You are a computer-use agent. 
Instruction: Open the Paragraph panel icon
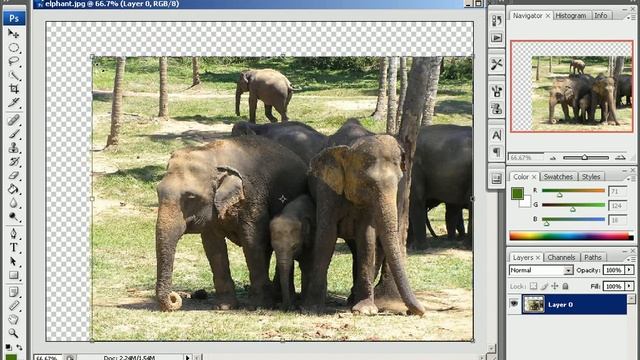[496, 153]
